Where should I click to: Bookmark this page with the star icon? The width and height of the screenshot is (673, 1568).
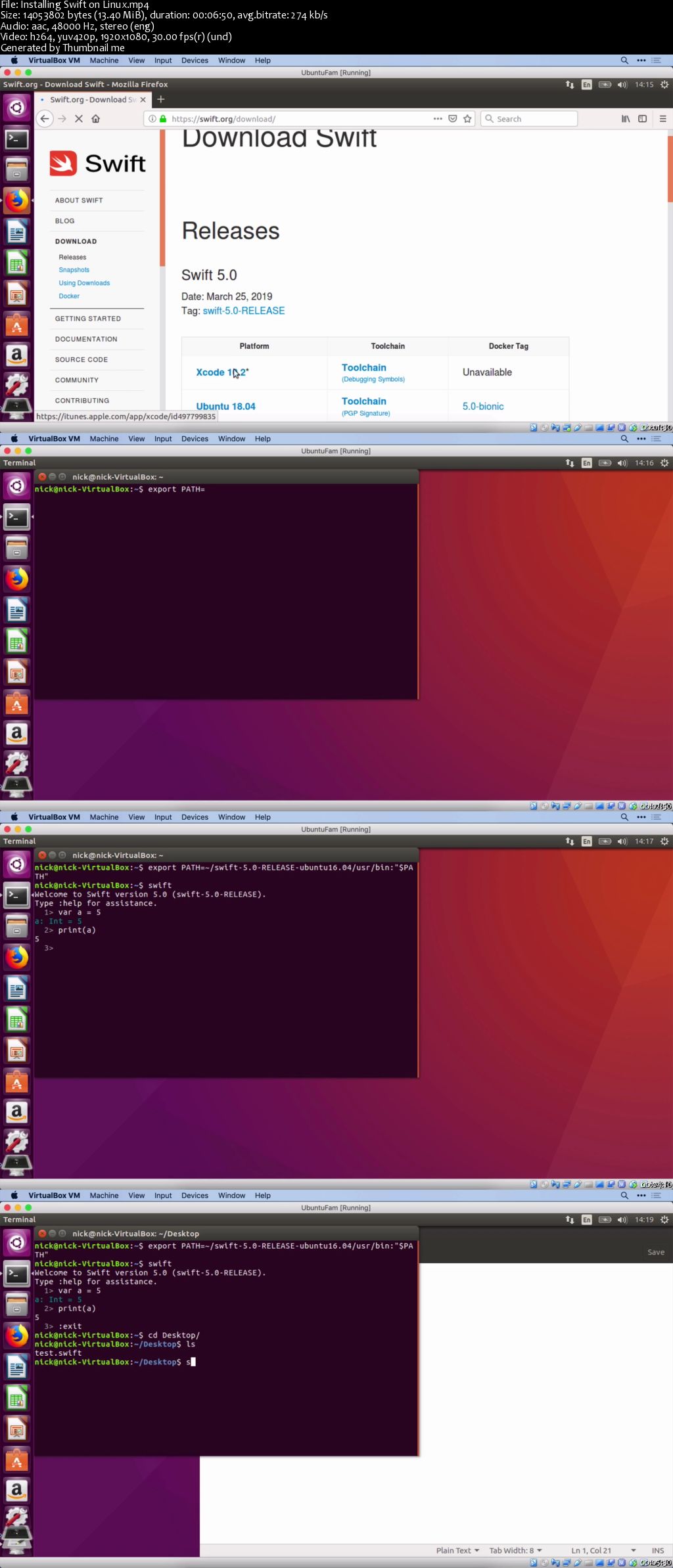467,119
